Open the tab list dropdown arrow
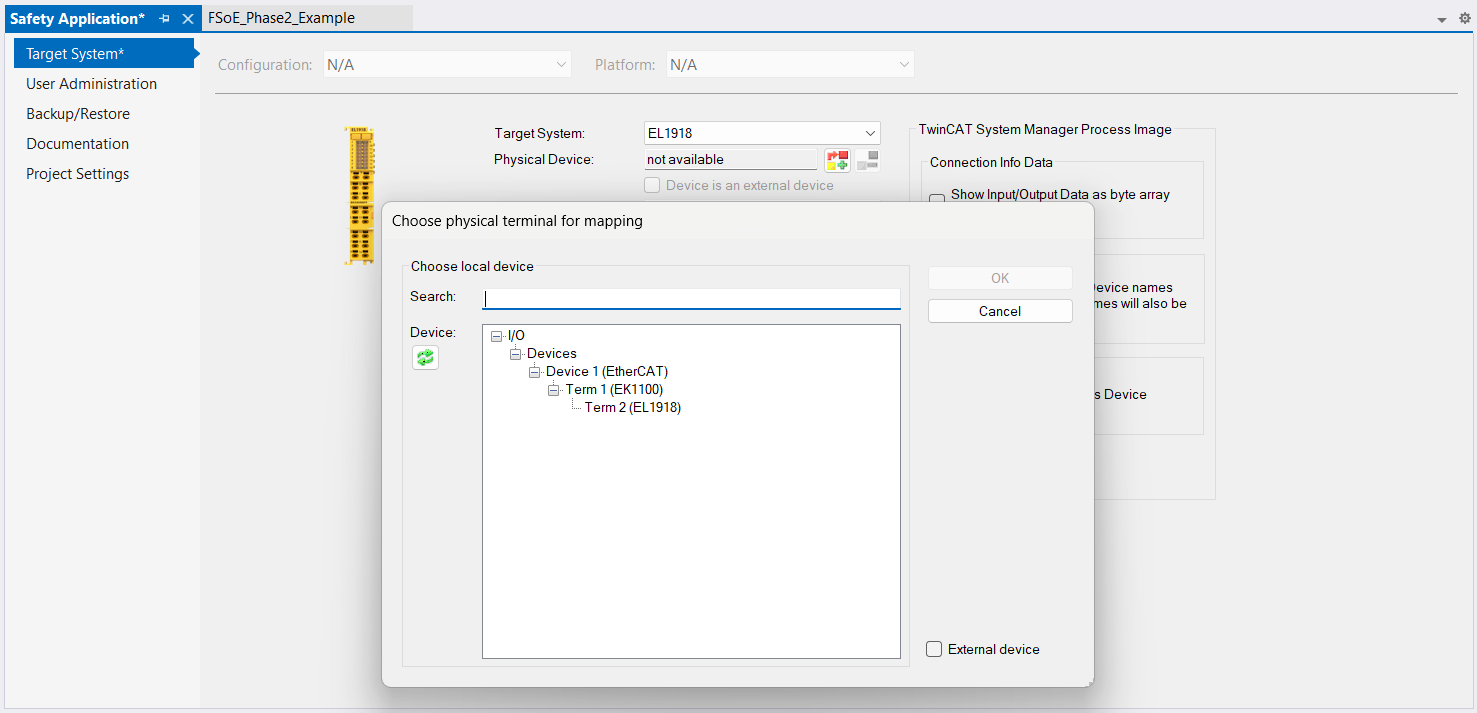The width and height of the screenshot is (1477, 713). point(1442,20)
